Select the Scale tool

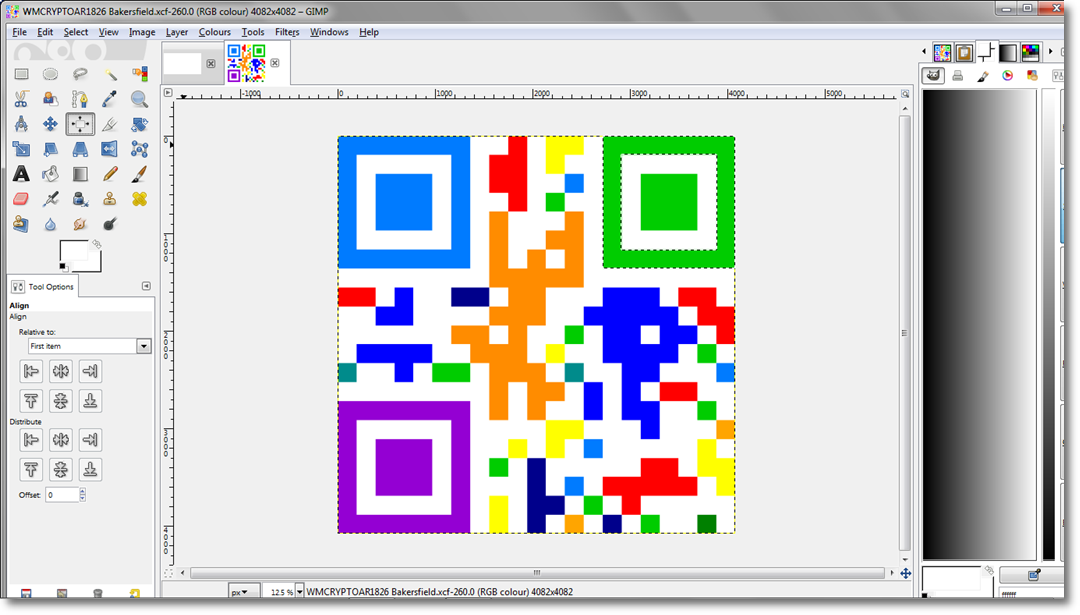pos(21,149)
